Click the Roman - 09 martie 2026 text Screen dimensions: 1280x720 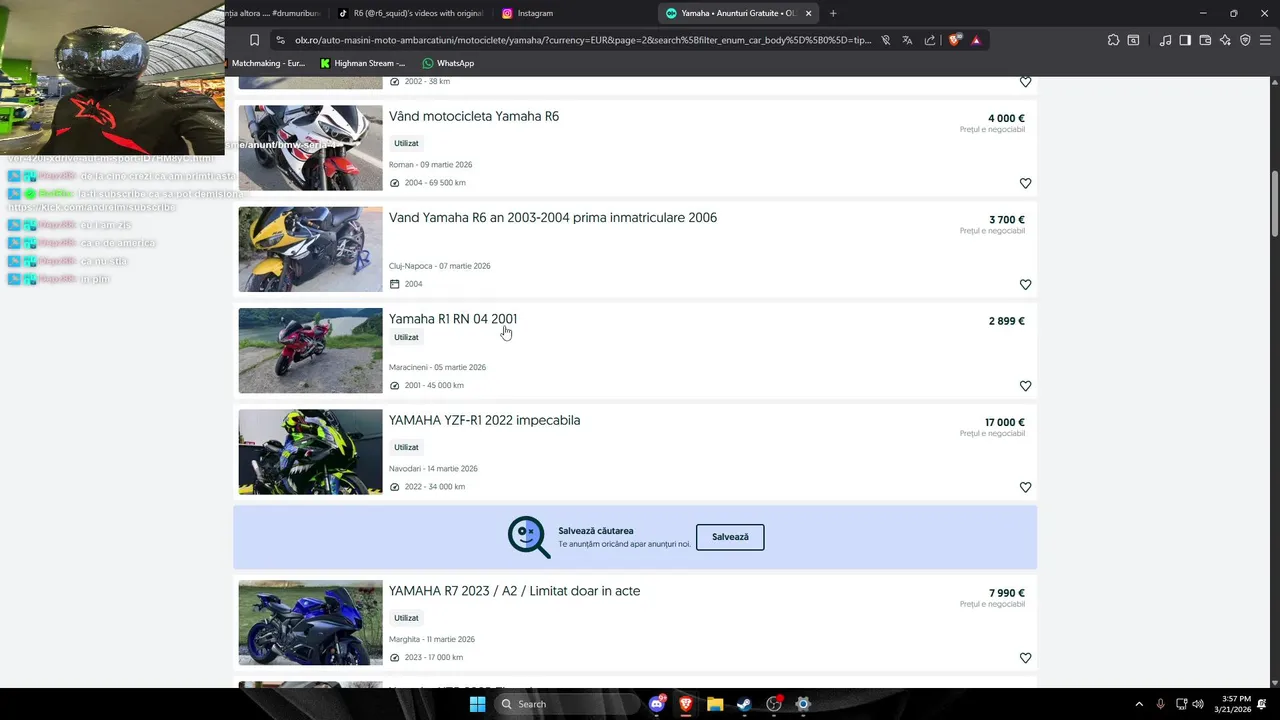(430, 165)
